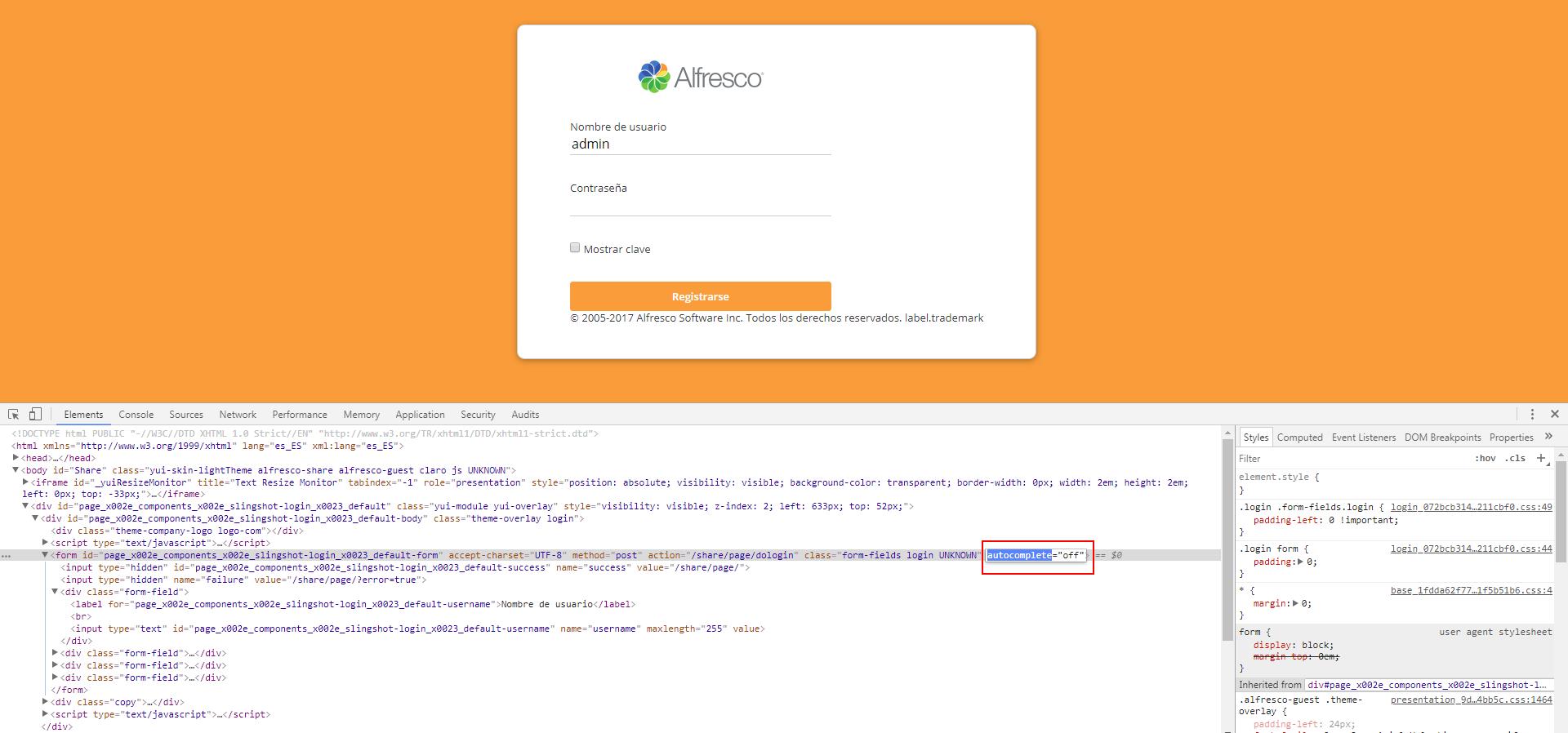Click the autocomplete attribute being edited
This screenshot has width=1568, height=733.
tap(1036, 555)
